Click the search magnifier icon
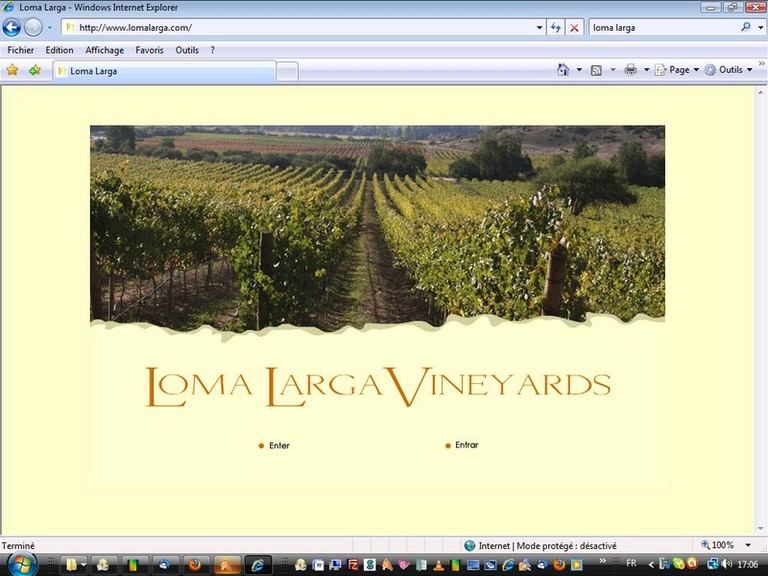Viewport: 768px width, 576px height. 746,27
